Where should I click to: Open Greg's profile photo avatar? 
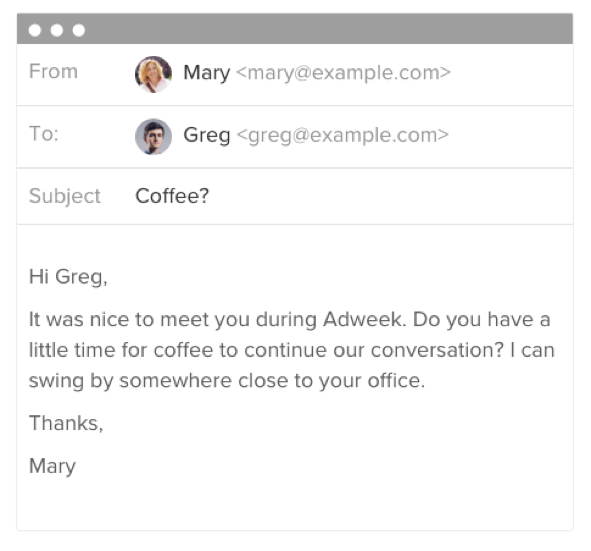[x=153, y=136]
